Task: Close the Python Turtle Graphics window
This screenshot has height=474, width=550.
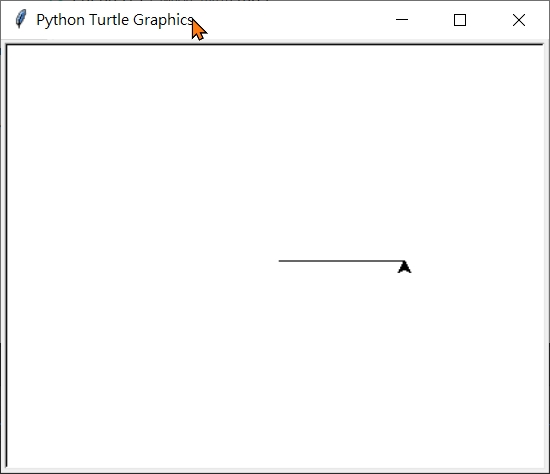Action: coord(518,20)
